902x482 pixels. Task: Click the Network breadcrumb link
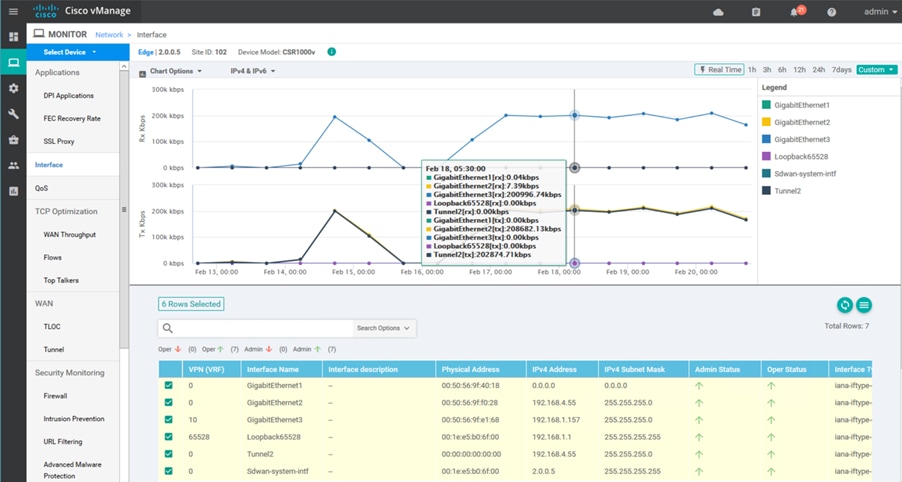[109, 35]
